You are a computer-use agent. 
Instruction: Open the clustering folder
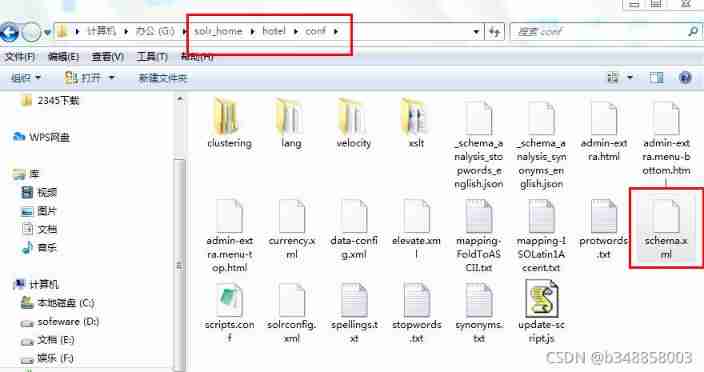pos(229,123)
